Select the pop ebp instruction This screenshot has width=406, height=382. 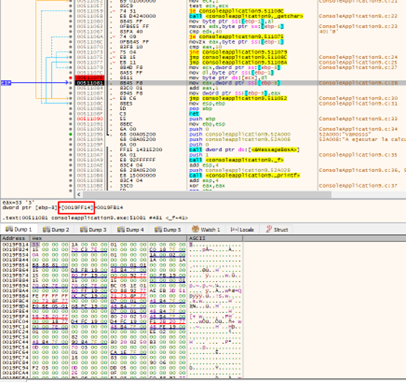pyautogui.click(x=201, y=109)
